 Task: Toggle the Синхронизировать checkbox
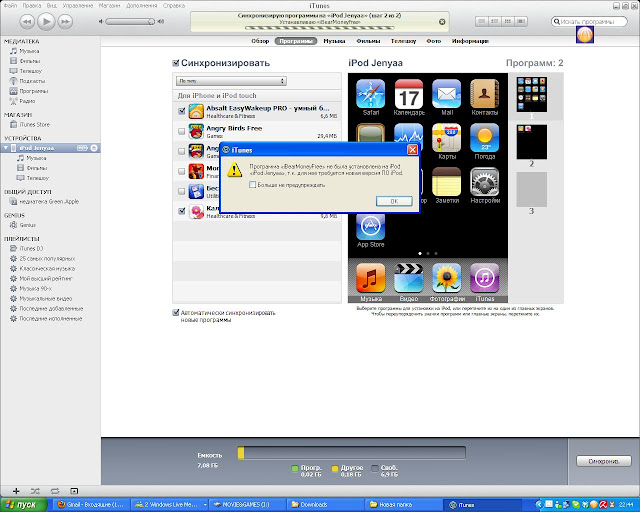coord(176,62)
